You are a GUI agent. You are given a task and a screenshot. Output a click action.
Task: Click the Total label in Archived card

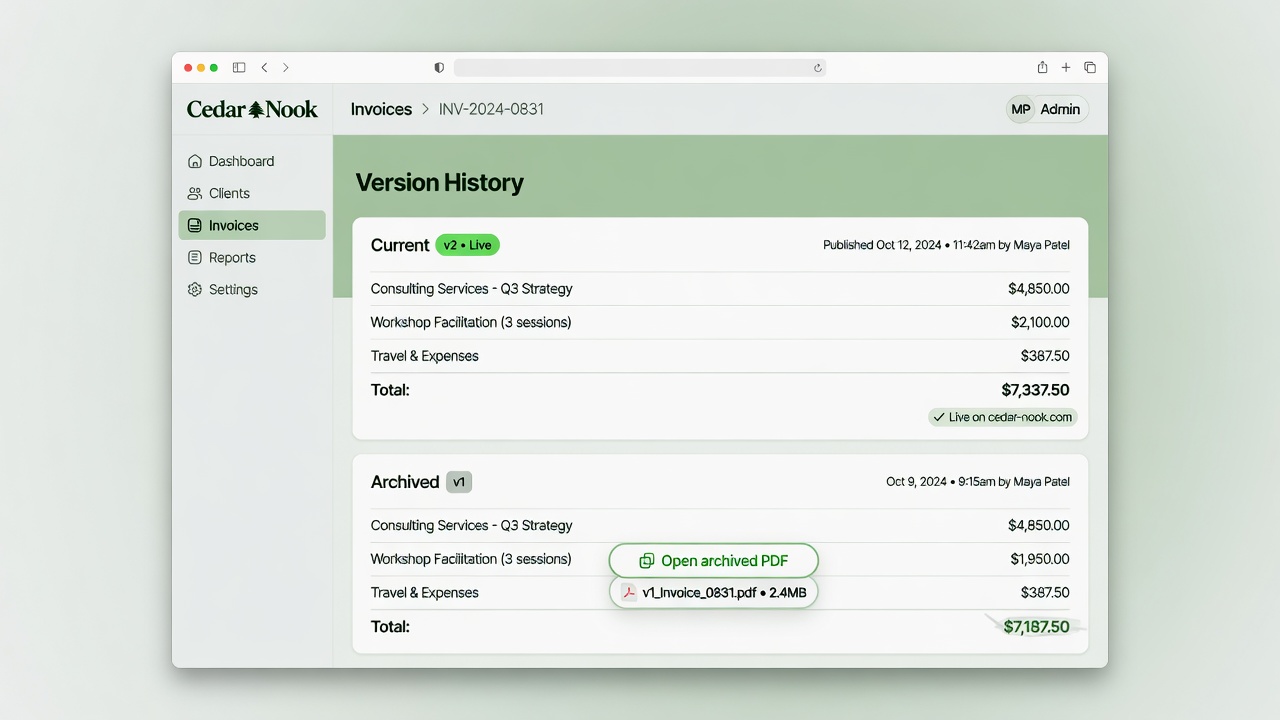pos(390,627)
